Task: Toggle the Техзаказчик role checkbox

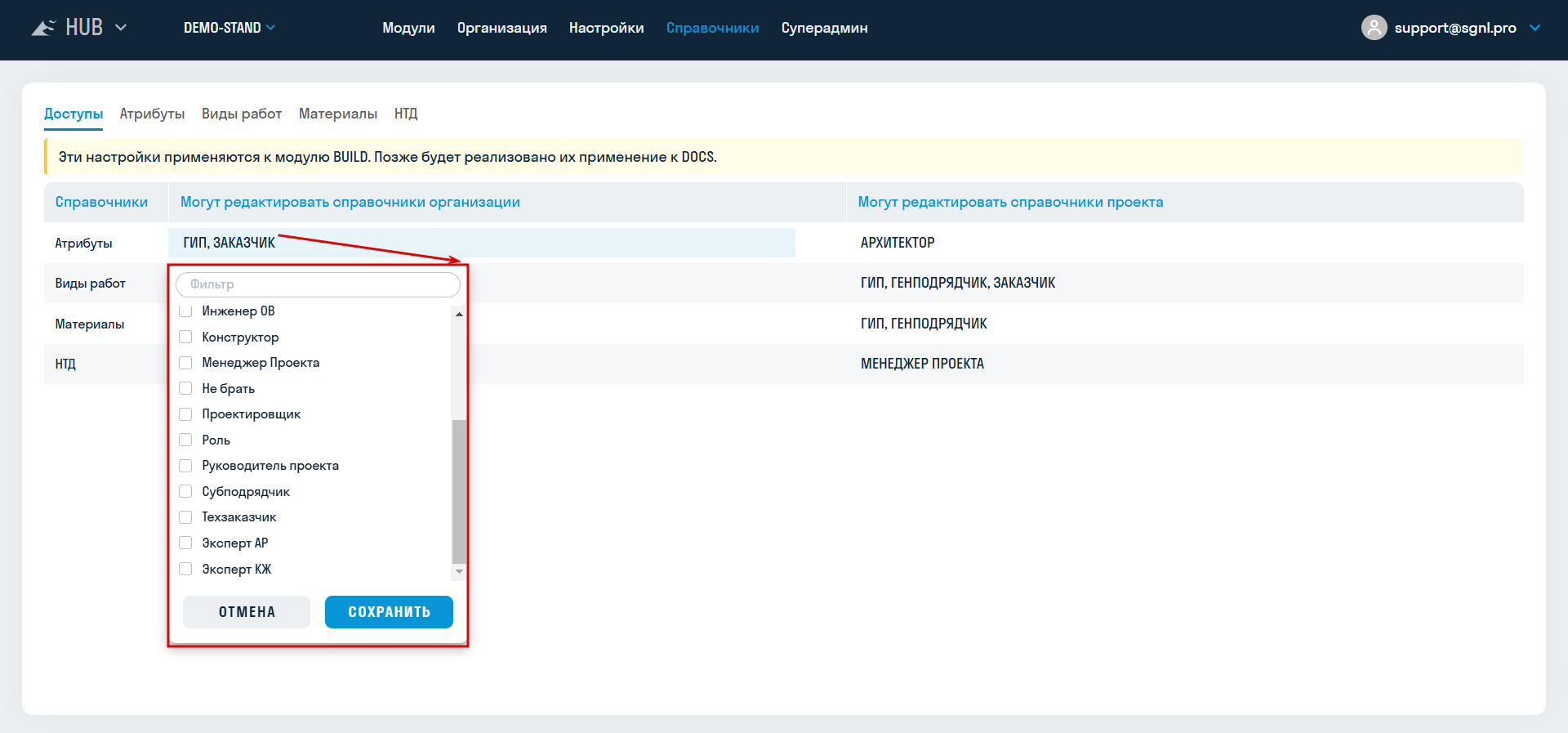Action: click(185, 517)
